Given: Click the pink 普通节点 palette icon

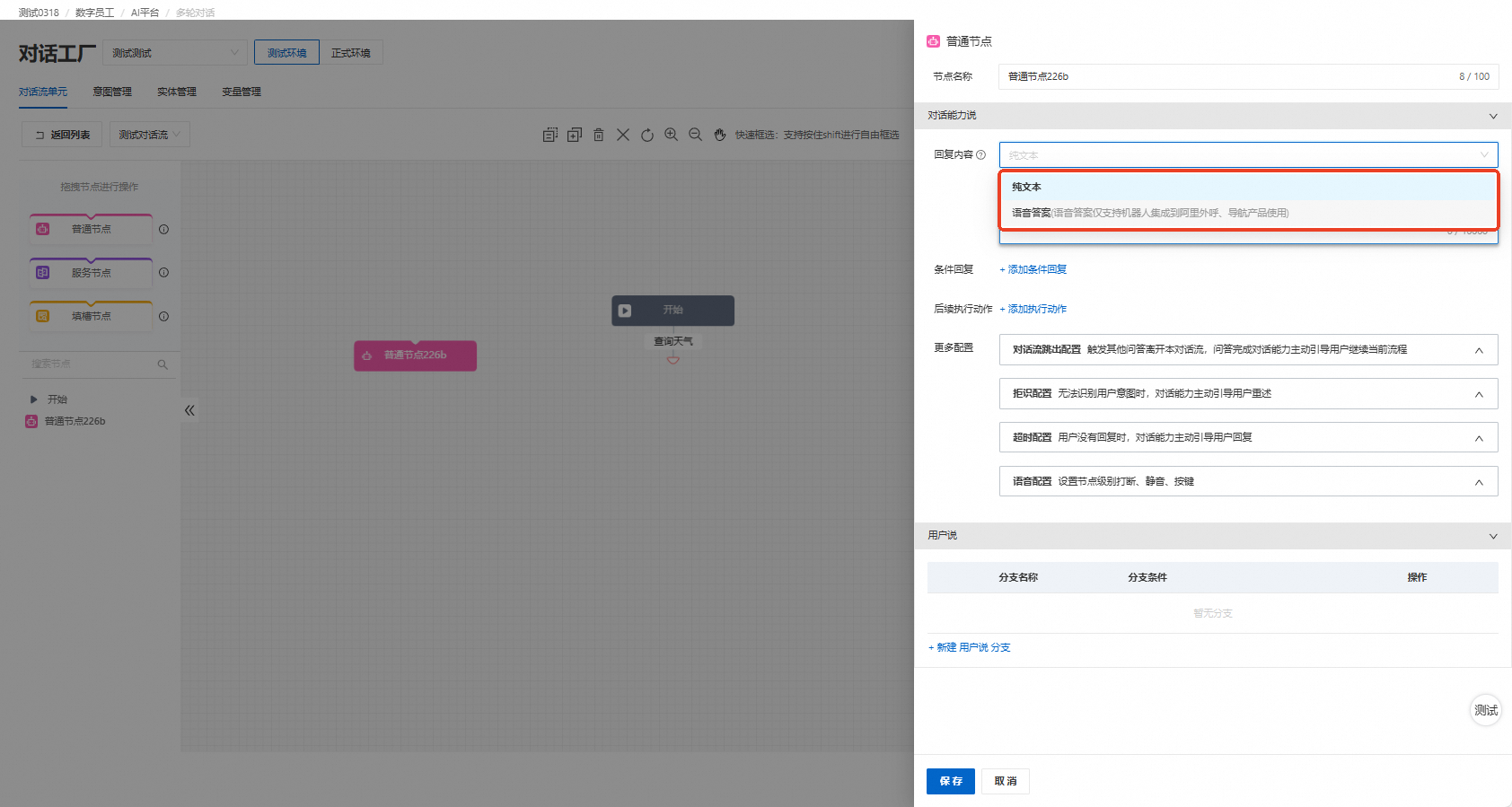Looking at the screenshot, I should pos(42,229).
